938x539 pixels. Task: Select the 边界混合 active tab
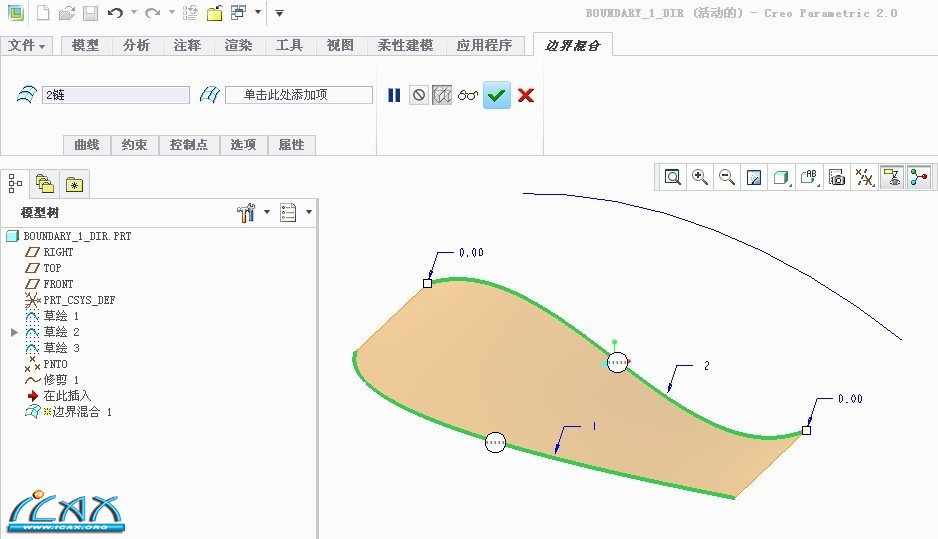click(572, 45)
